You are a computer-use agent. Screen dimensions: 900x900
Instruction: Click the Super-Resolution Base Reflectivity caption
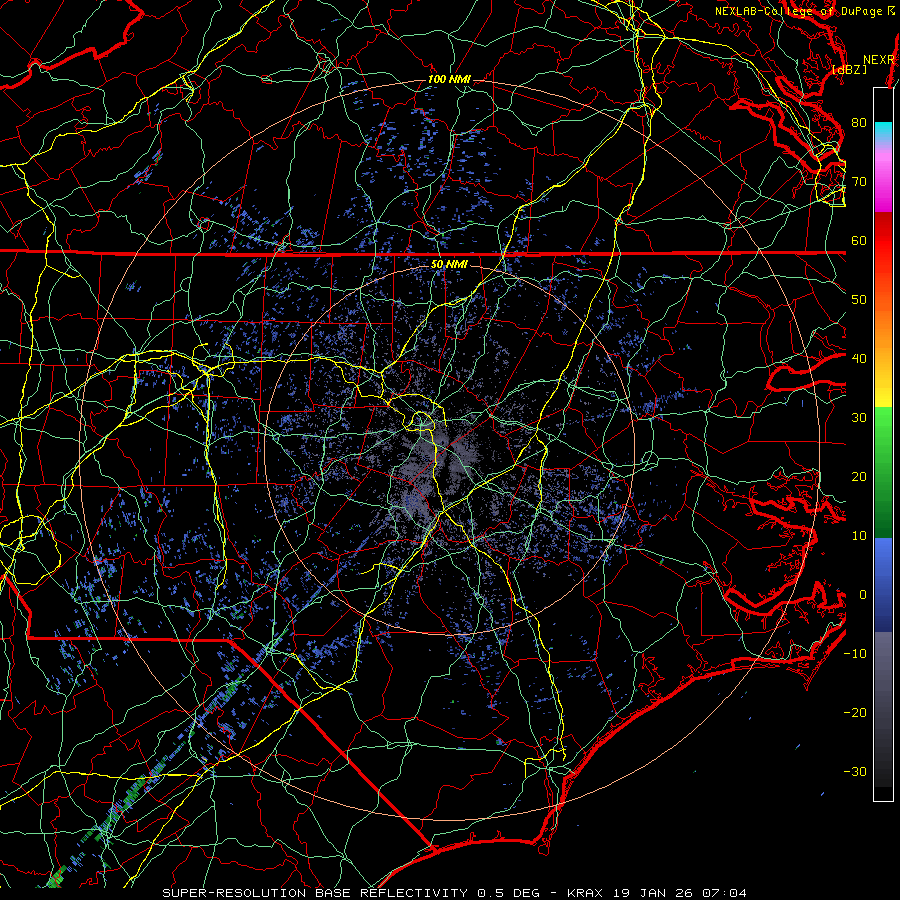(x=315, y=893)
